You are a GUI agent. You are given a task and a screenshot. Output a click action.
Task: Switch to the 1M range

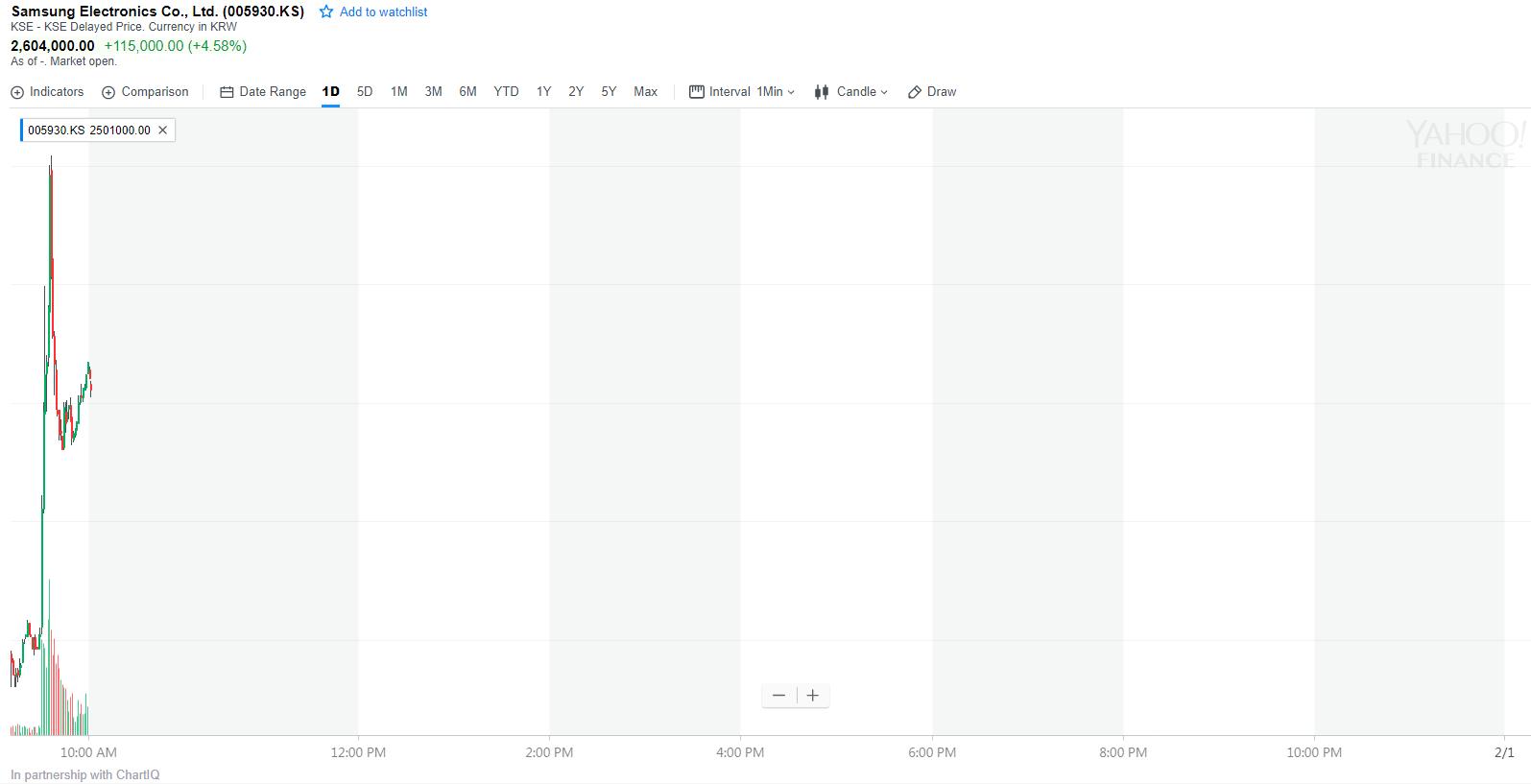[x=399, y=92]
